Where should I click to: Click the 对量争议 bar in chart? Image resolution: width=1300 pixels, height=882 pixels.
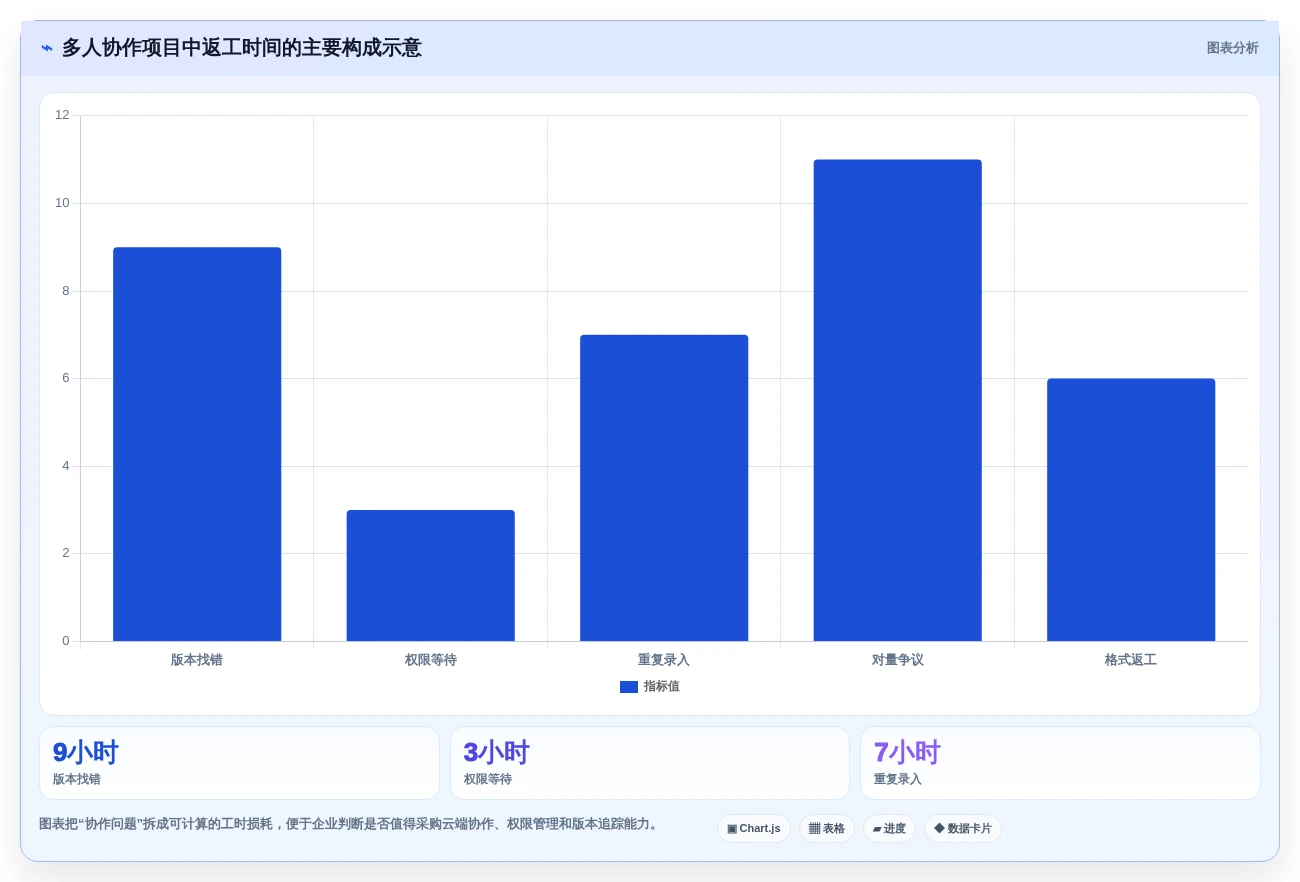point(898,400)
